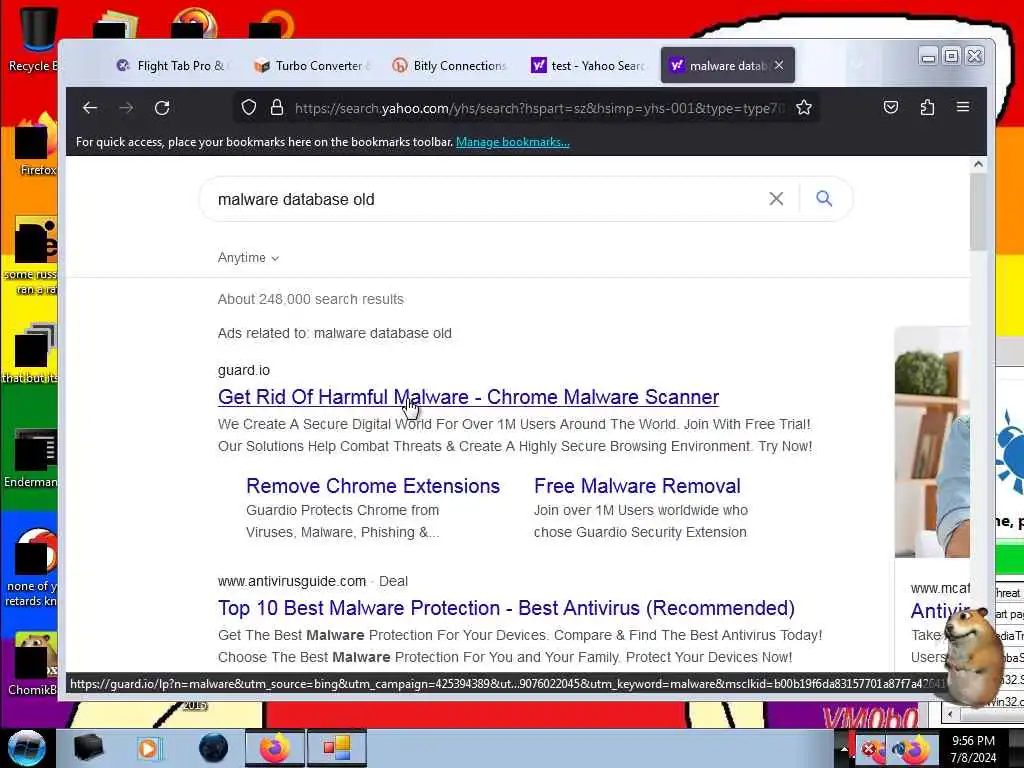The width and height of the screenshot is (1024, 768).
Task: Open the black box taskbar icon
Action: (88, 748)
